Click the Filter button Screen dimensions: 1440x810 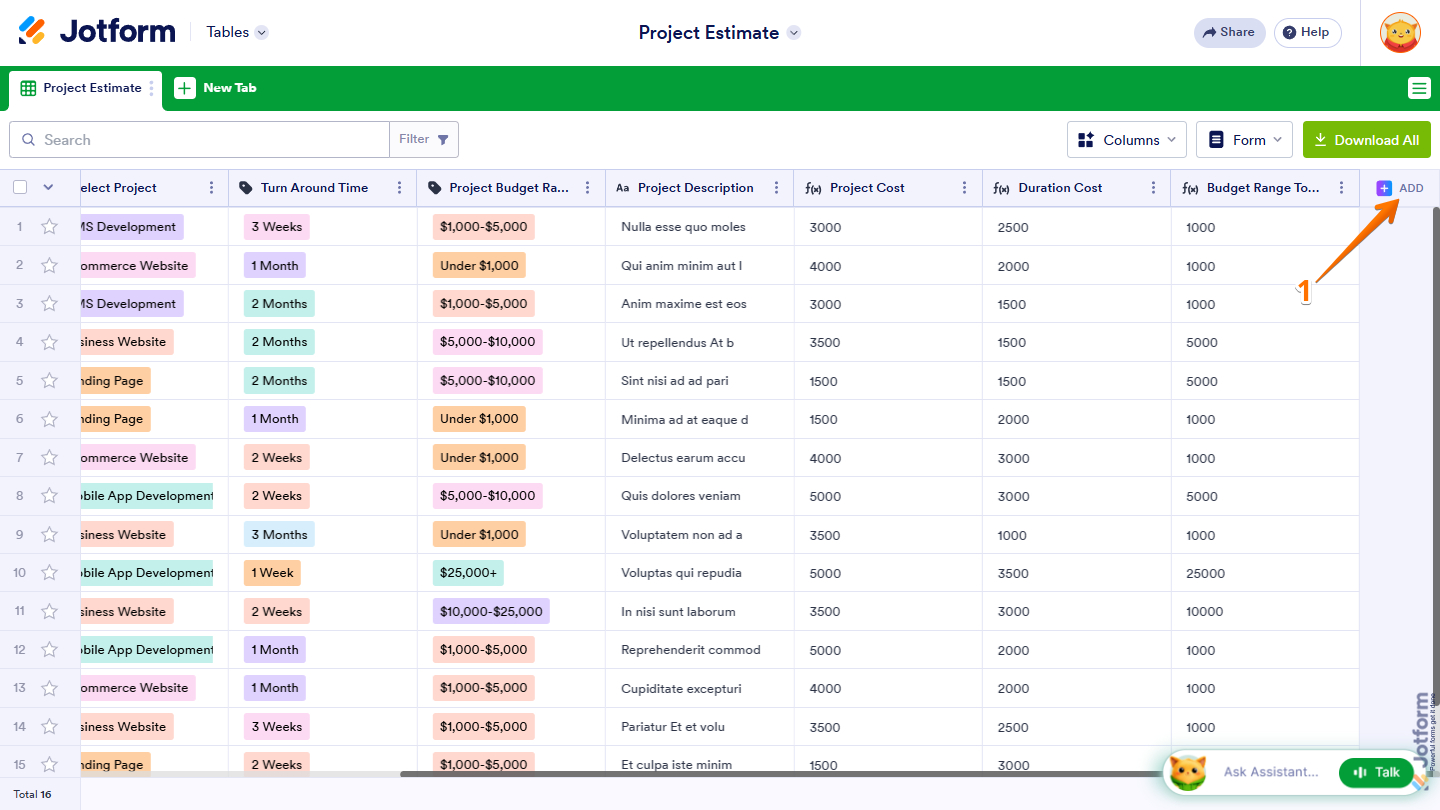[x=424, y=140]
